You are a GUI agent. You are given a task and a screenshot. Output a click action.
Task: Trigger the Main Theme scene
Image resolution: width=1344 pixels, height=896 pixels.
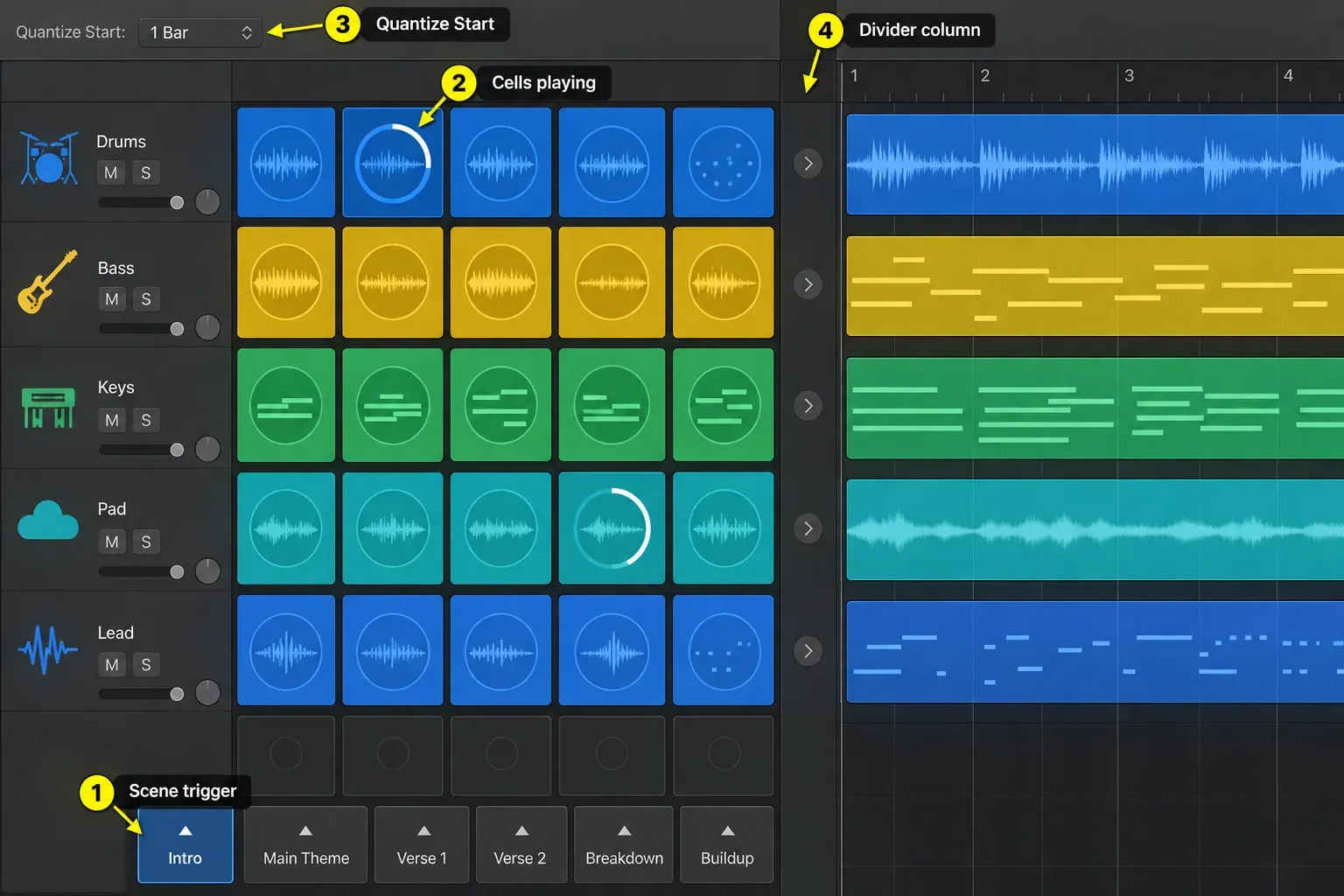point(305,845)
